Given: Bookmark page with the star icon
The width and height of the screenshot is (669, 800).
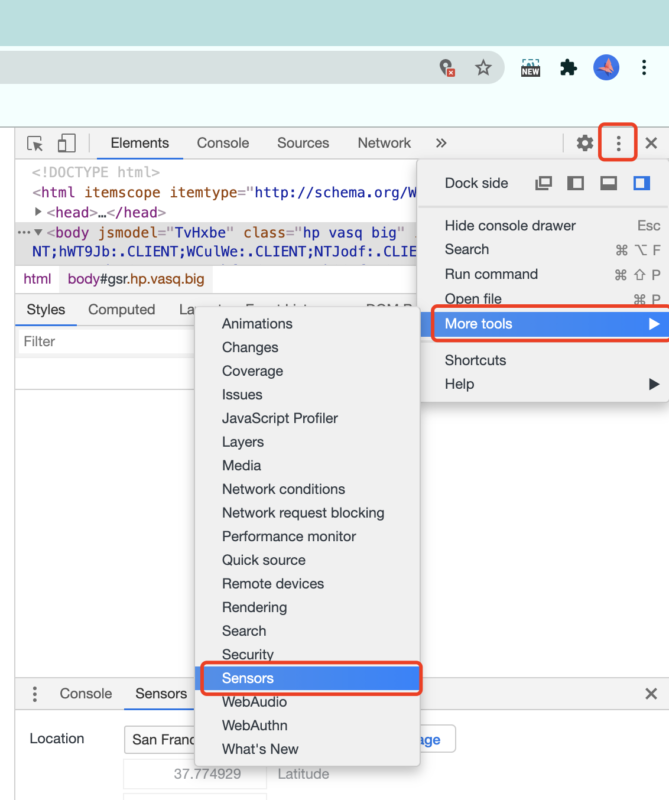Looking at the screenshot, I should click(483, 68).
